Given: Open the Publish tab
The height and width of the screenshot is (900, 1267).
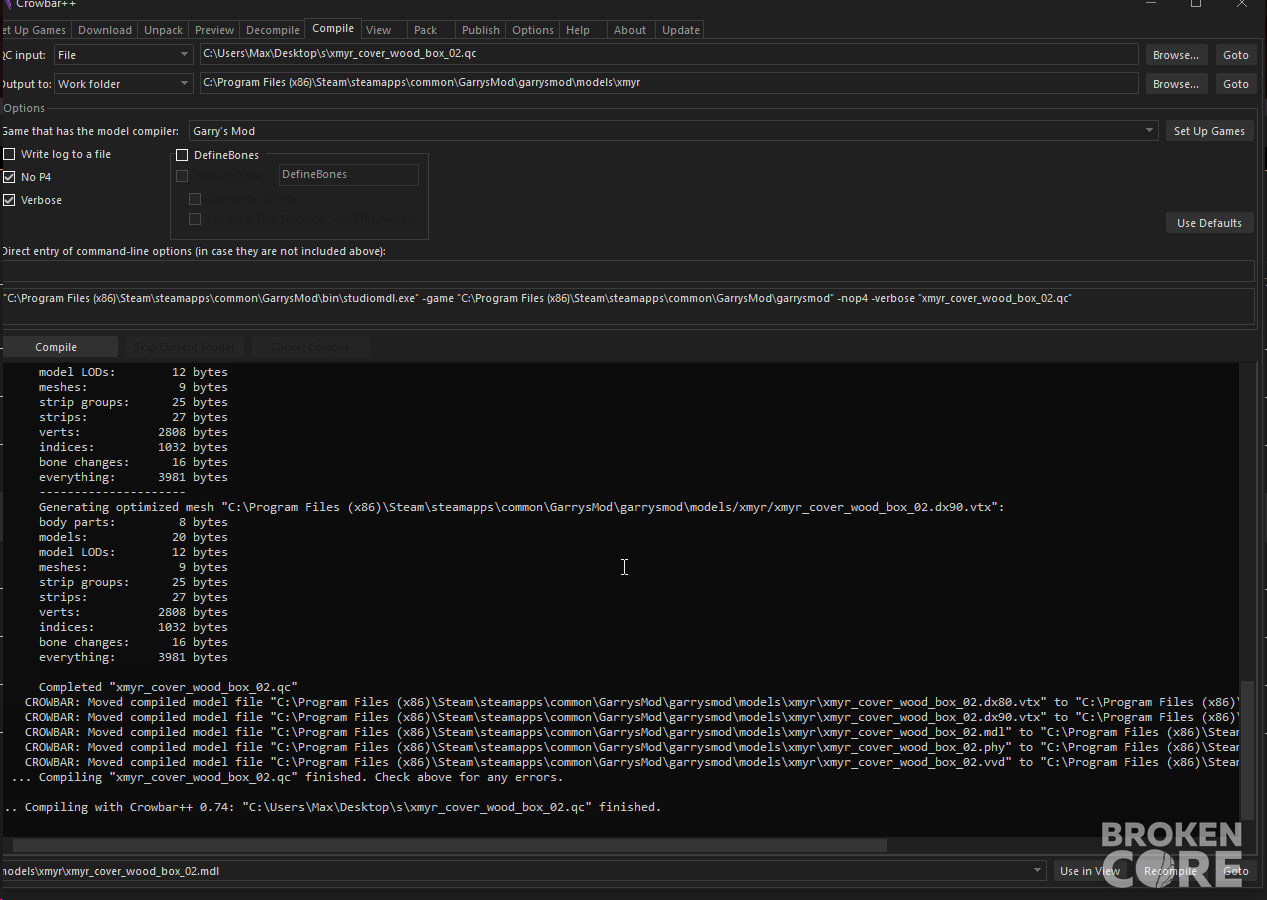Looking at the screenshot, I should pos(481,30).
